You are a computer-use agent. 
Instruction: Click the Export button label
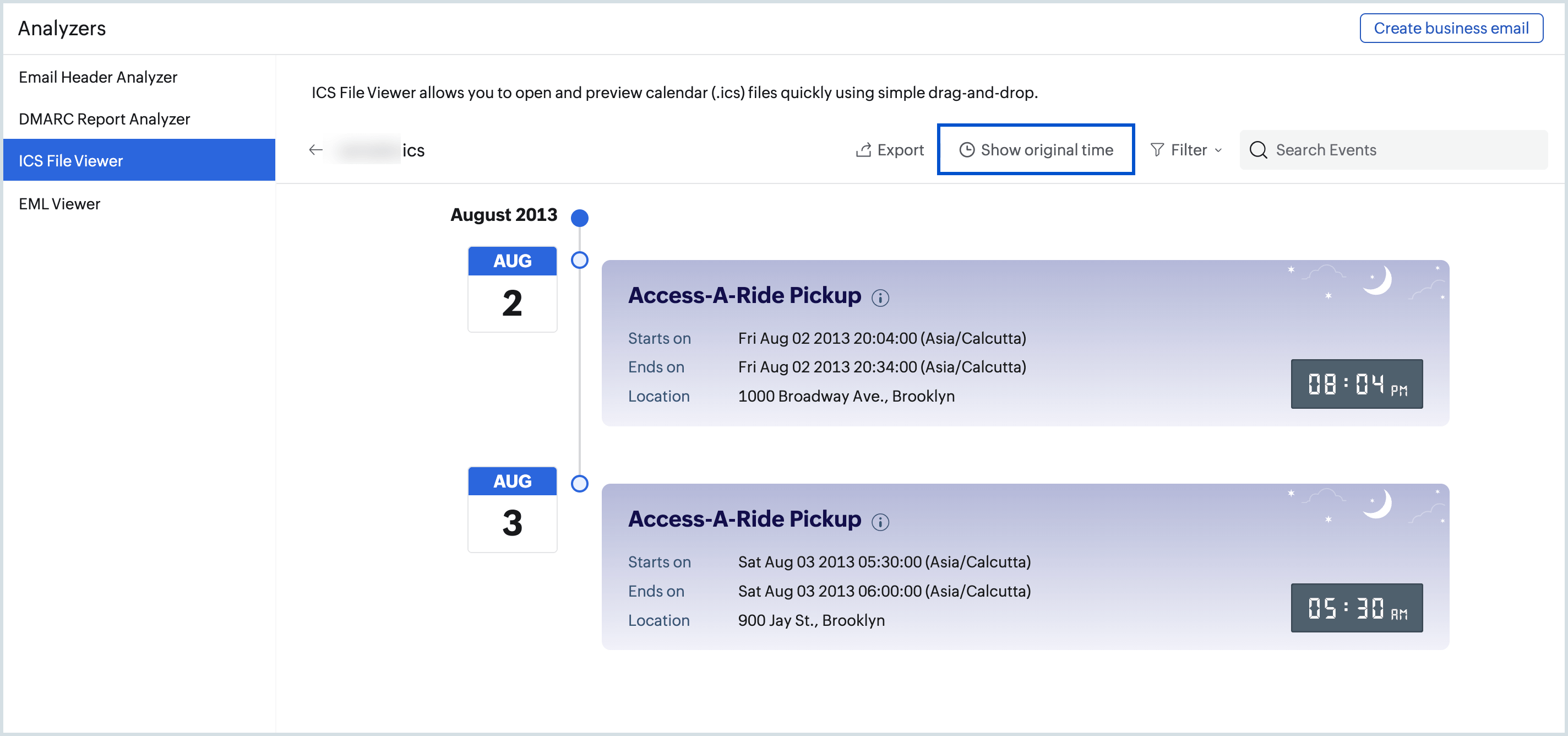[x=900, y=150]
